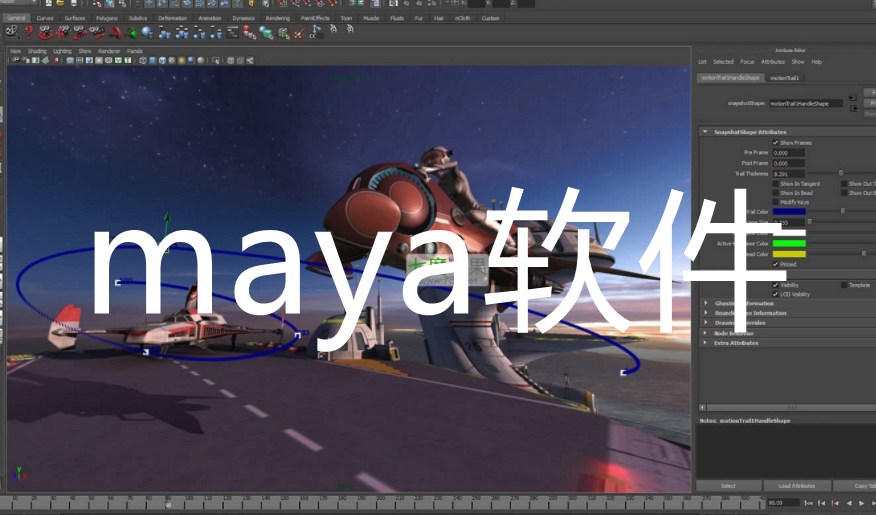
Task: Open the Curves shelf tab
Action: [45, 18]
